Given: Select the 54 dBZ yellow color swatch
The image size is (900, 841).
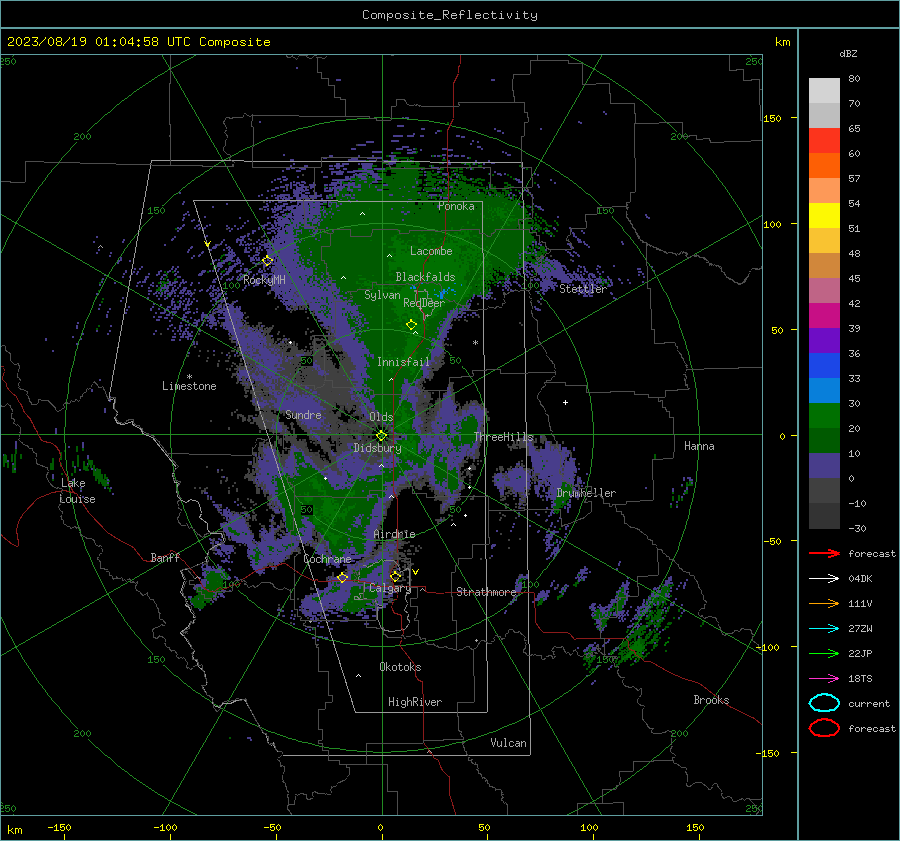Looking at the screenshot, I should click(x=824, y=215).
